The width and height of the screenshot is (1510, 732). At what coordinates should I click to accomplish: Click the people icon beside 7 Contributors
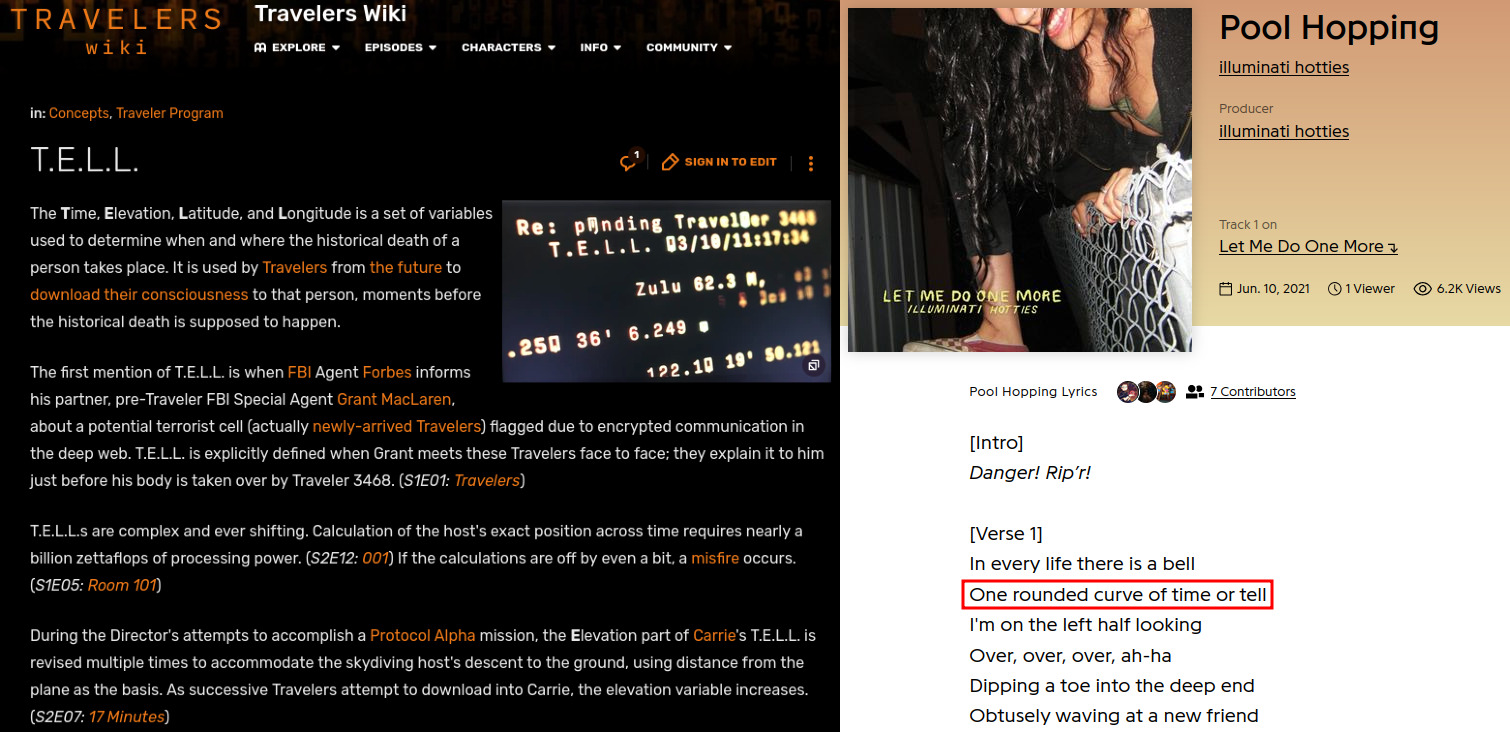pos(1194,392)
